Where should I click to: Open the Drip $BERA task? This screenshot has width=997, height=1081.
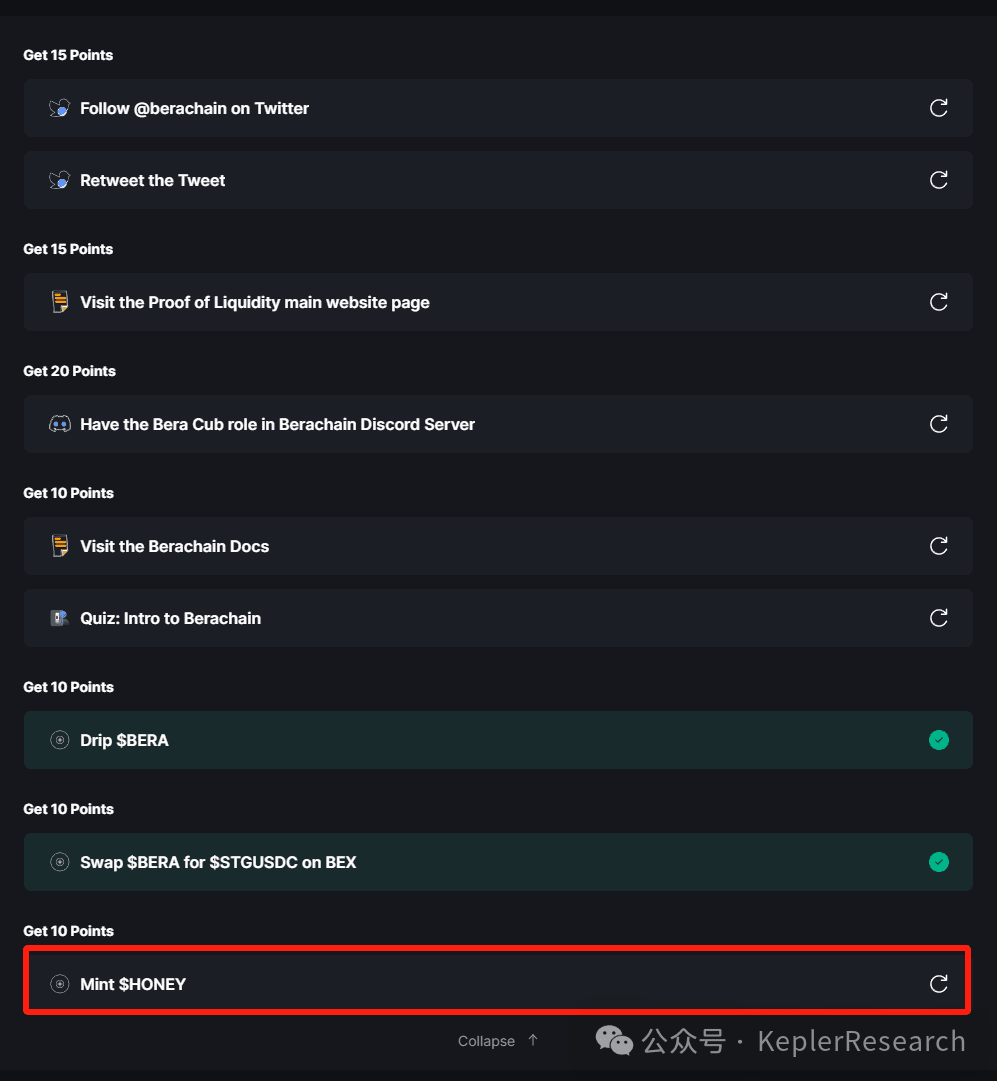click(124, 740)
